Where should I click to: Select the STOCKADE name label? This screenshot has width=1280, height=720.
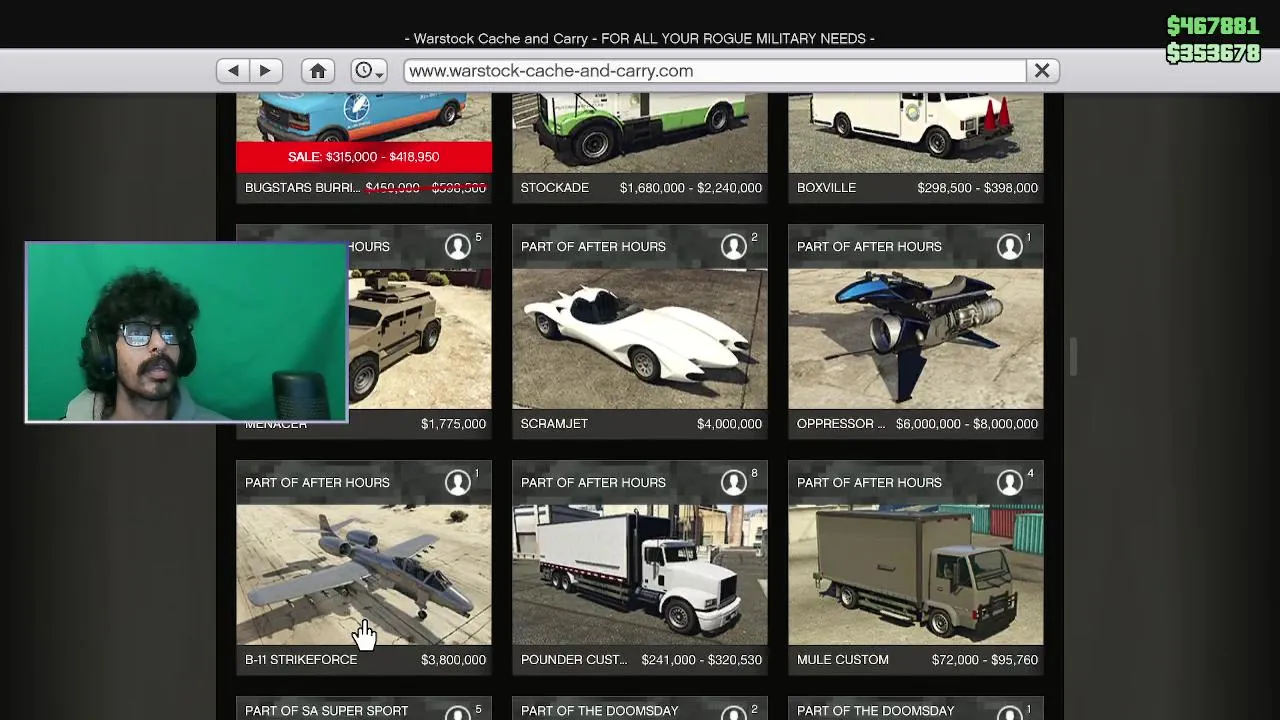point(555,188)
